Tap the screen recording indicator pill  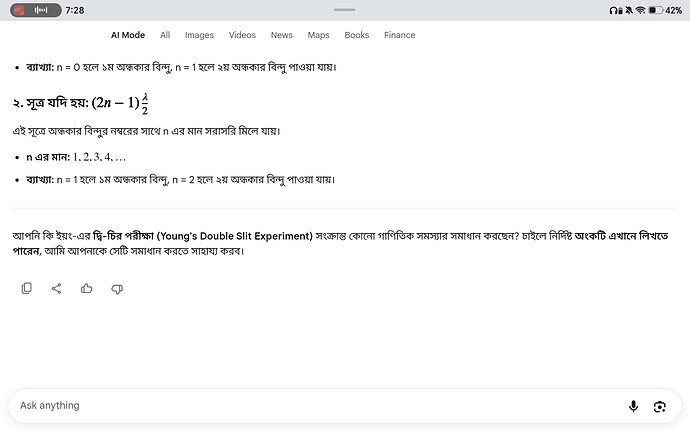pyautogui.click(x=36, y=10)
